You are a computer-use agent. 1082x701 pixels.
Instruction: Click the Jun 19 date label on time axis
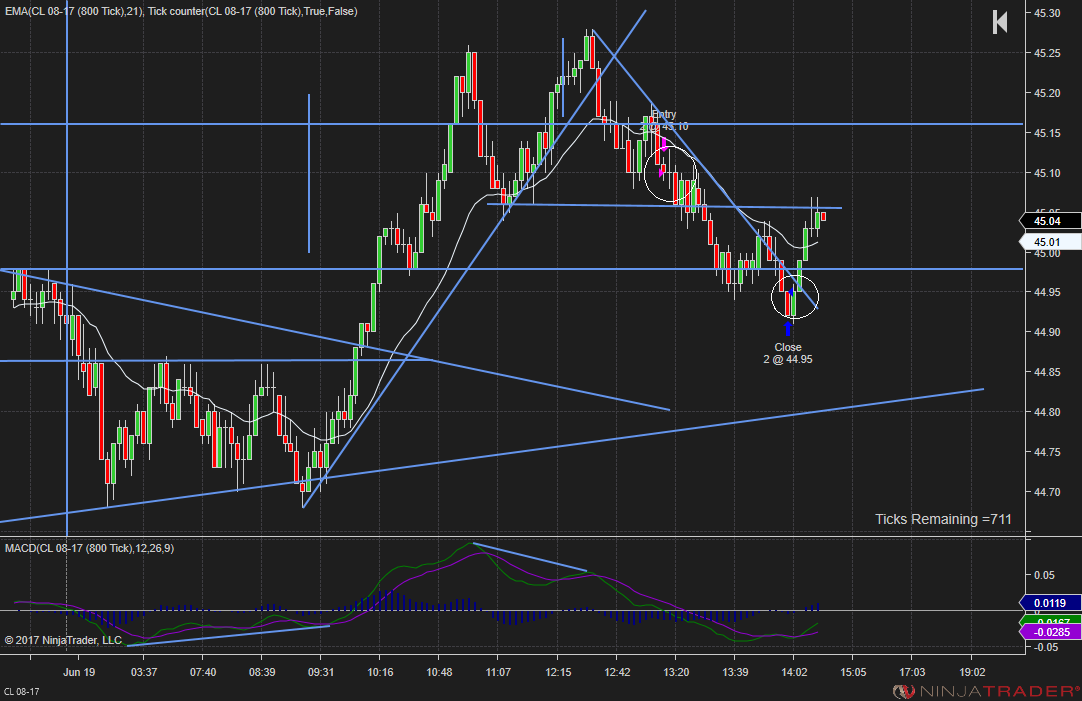click(x=79, y=672)
